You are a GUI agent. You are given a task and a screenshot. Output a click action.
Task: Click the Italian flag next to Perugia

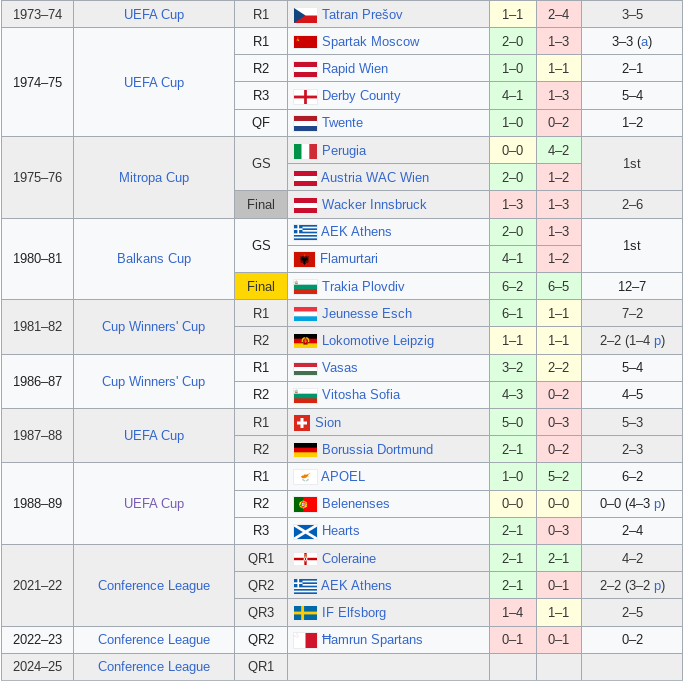click(305, 151)
